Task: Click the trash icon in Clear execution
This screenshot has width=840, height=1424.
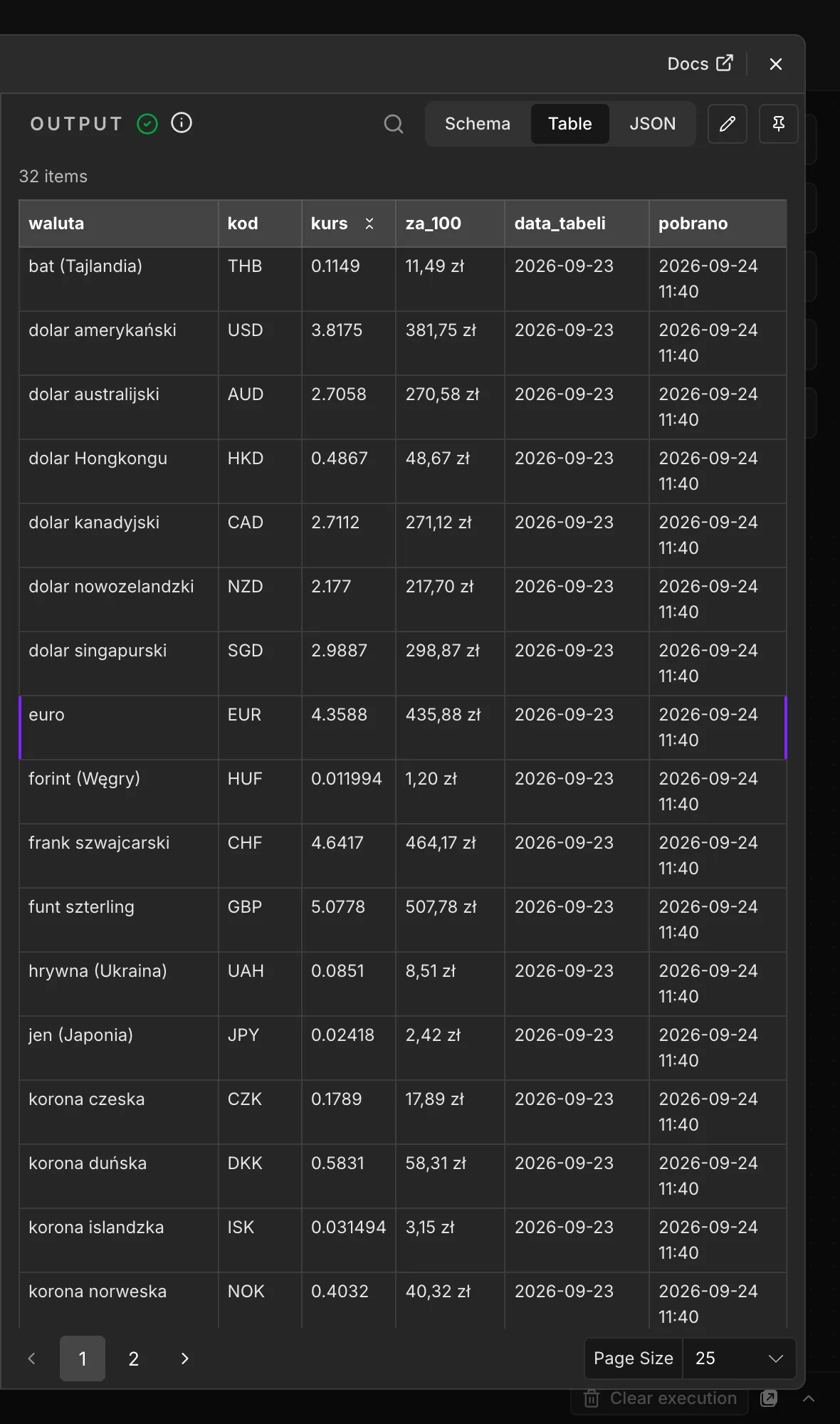Action: 592,1398
